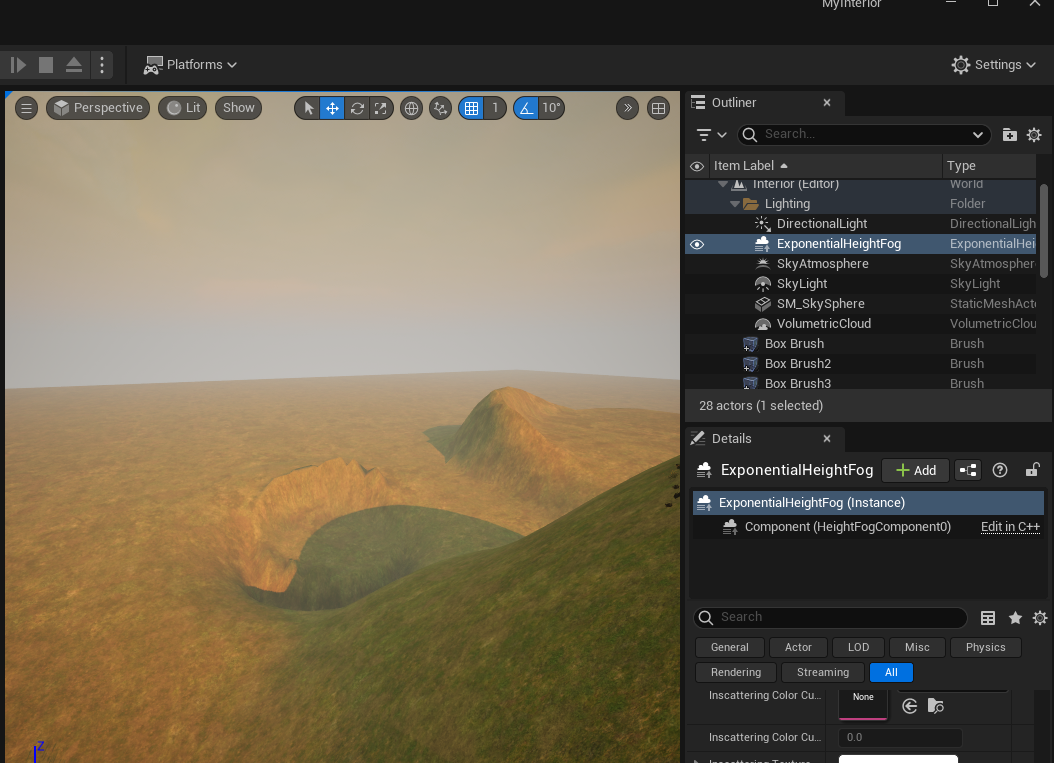Screen dimensions: 1054x763
Task: Select SkyAtmosphere in the Outliner
Action: (x=822, y=264)
